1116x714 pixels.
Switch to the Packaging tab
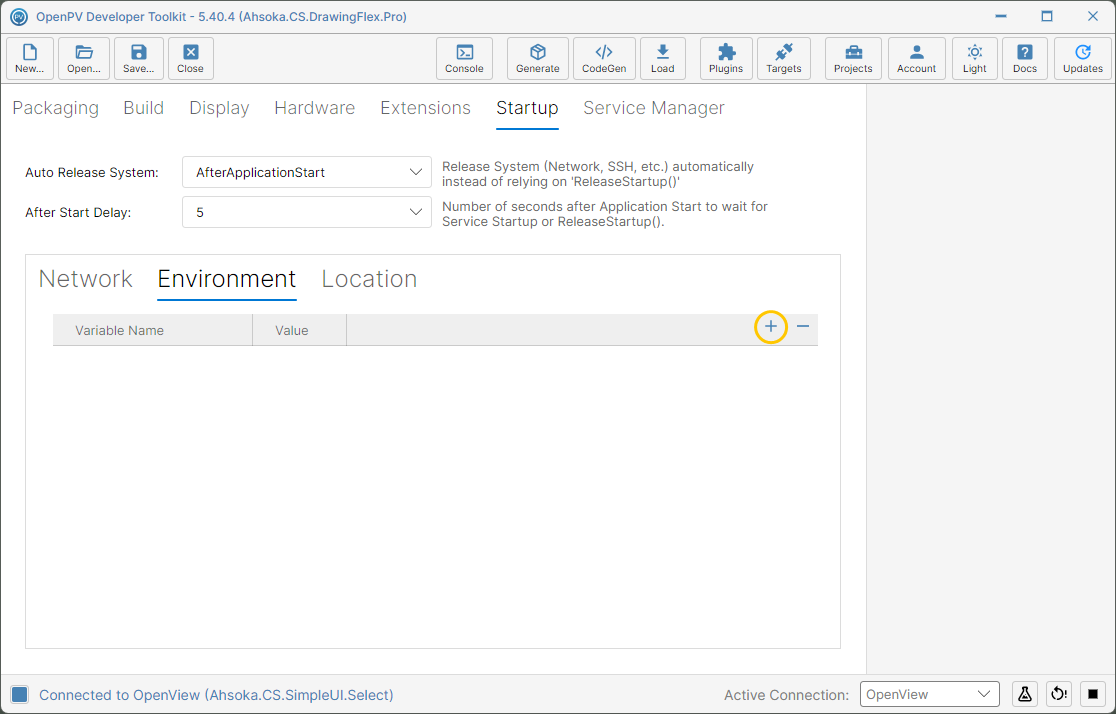[56, 108]
